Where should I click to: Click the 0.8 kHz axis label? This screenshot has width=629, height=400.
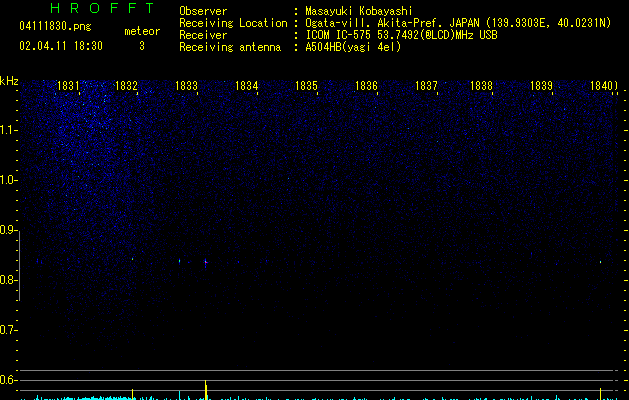tap(8, 280)
